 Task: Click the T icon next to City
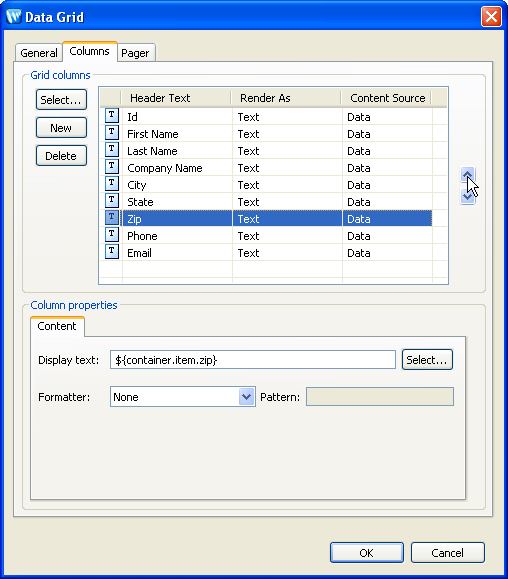111,184
